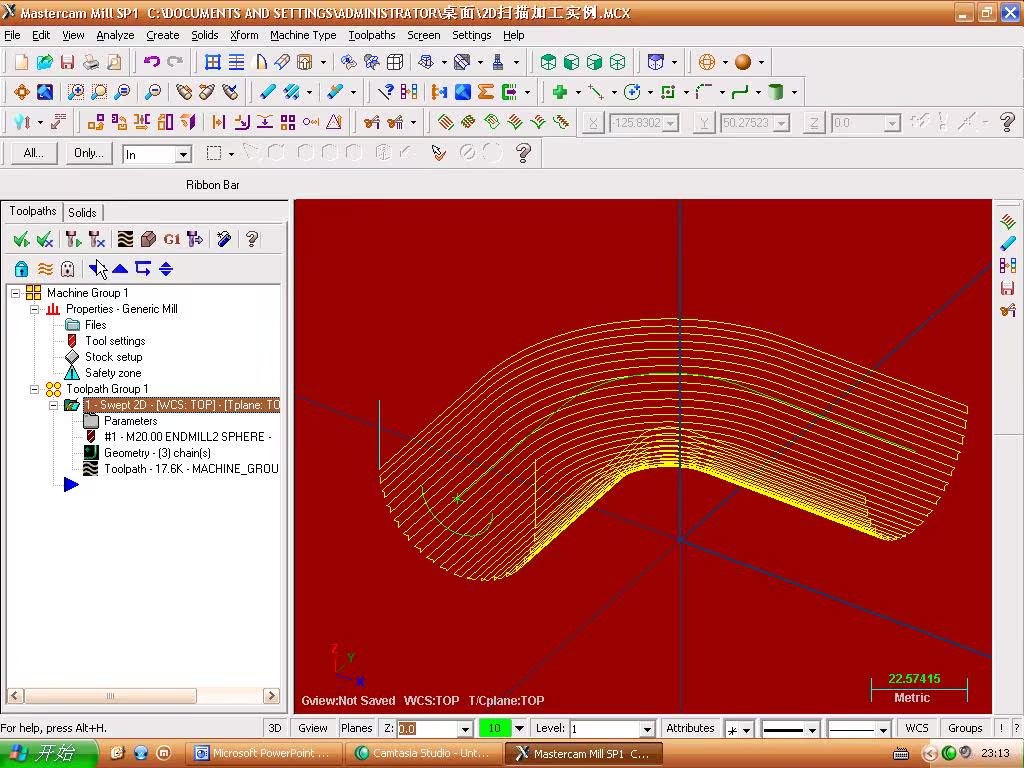
Task: Switch to the Solids tab
Action: tap(82, 212)
